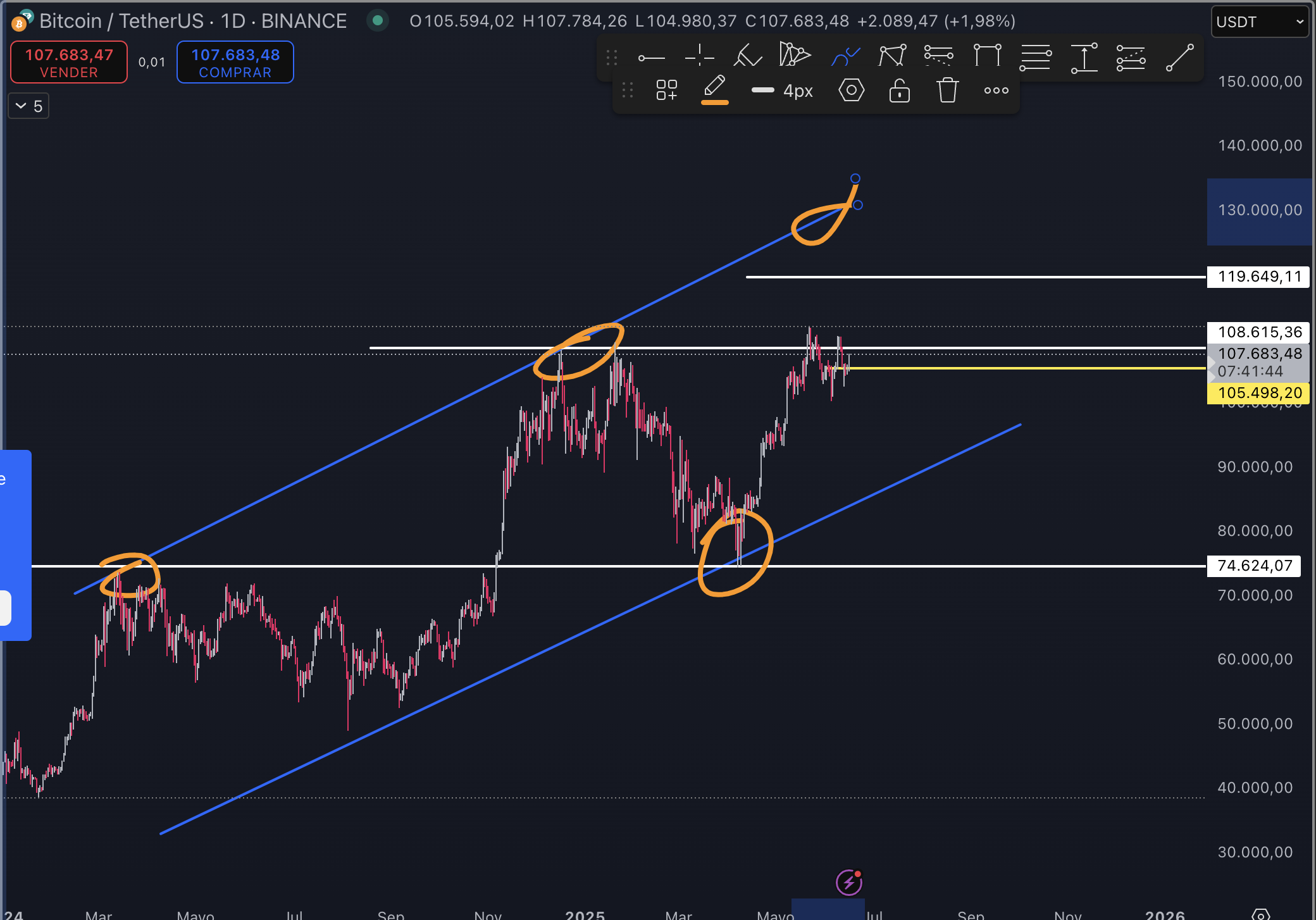The image size is (1316, 920).
Task: Pick the orange brush line color
Action: coord(714,90)
